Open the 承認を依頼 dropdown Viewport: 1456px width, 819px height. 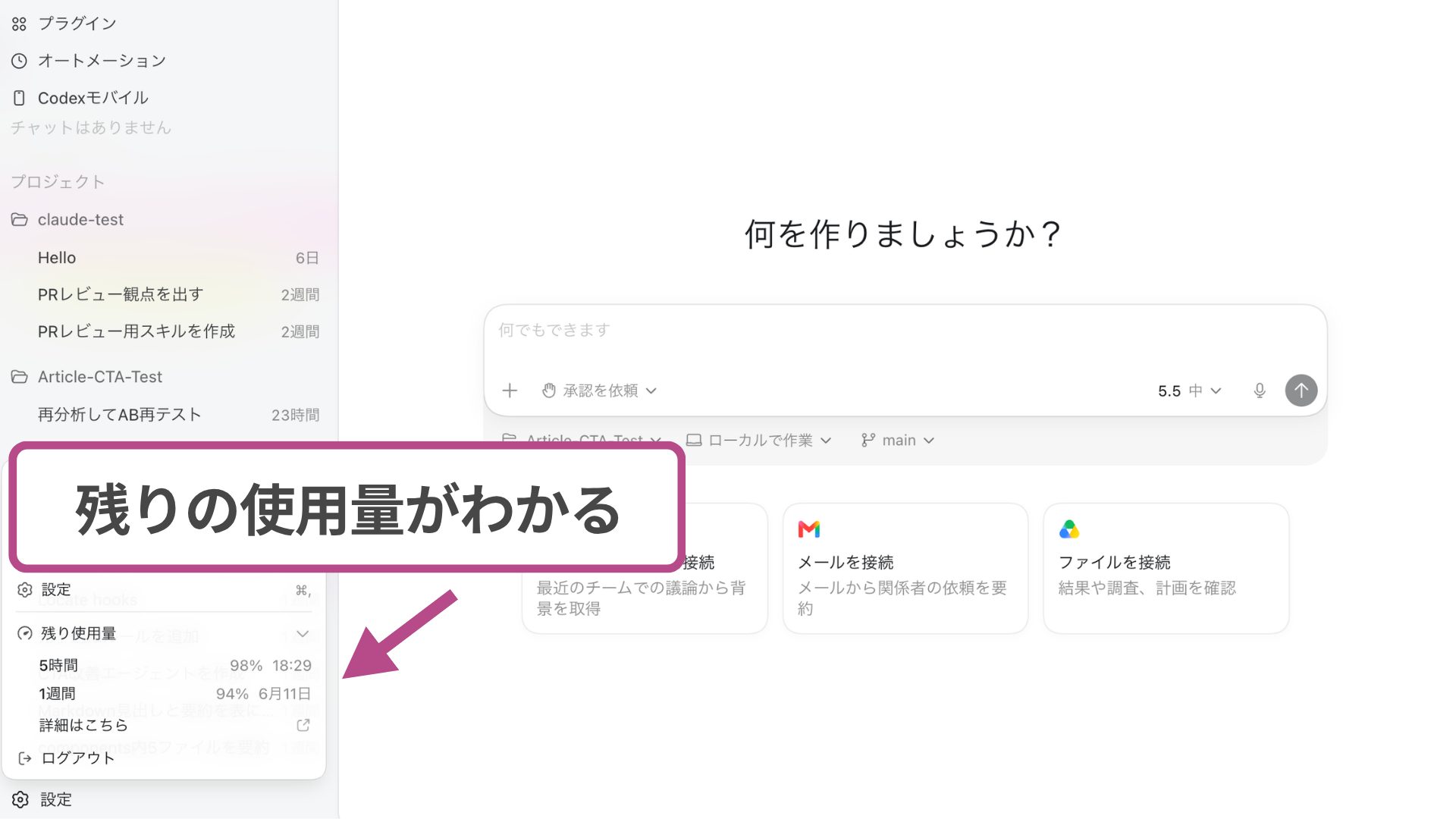point(599,391)
